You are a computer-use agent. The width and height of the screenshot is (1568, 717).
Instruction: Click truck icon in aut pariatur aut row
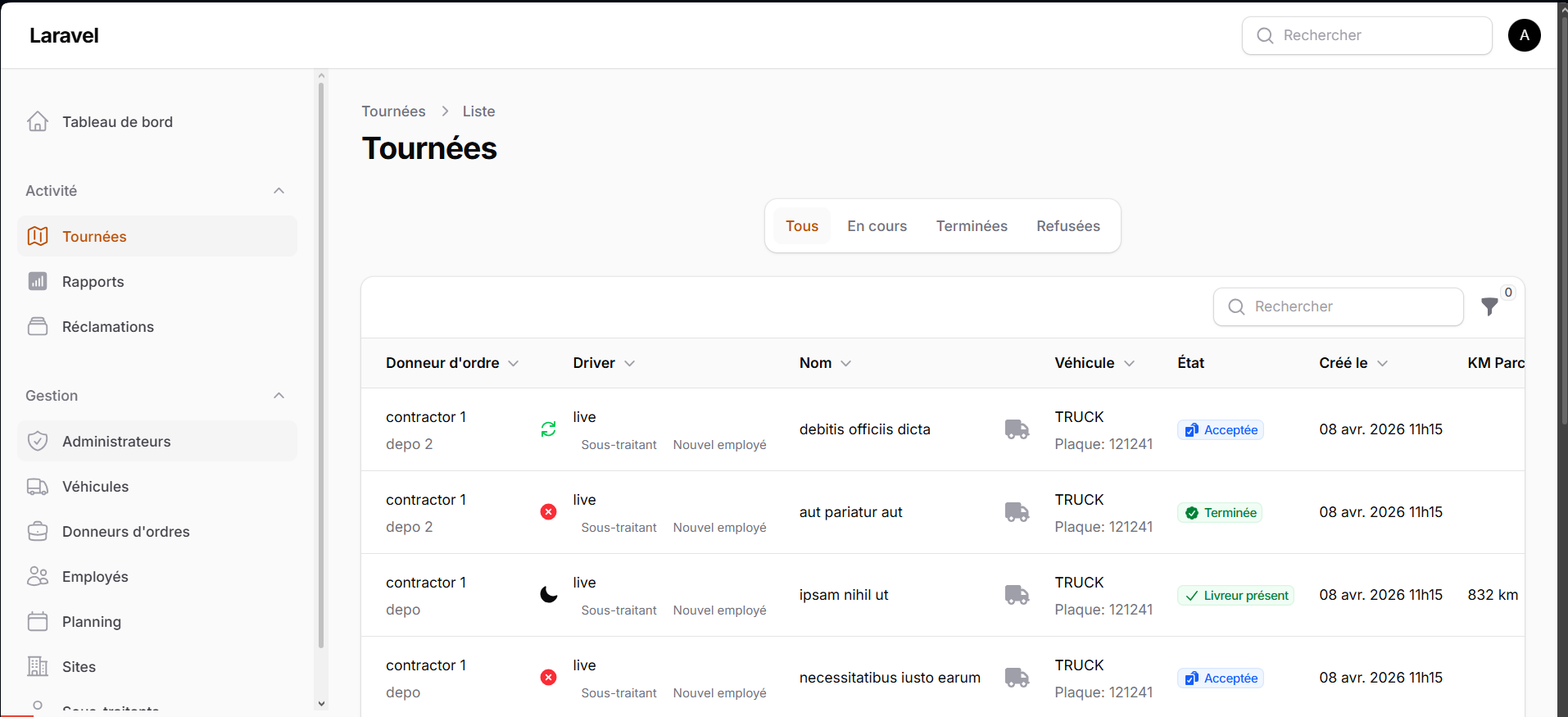pos(1017,512)
